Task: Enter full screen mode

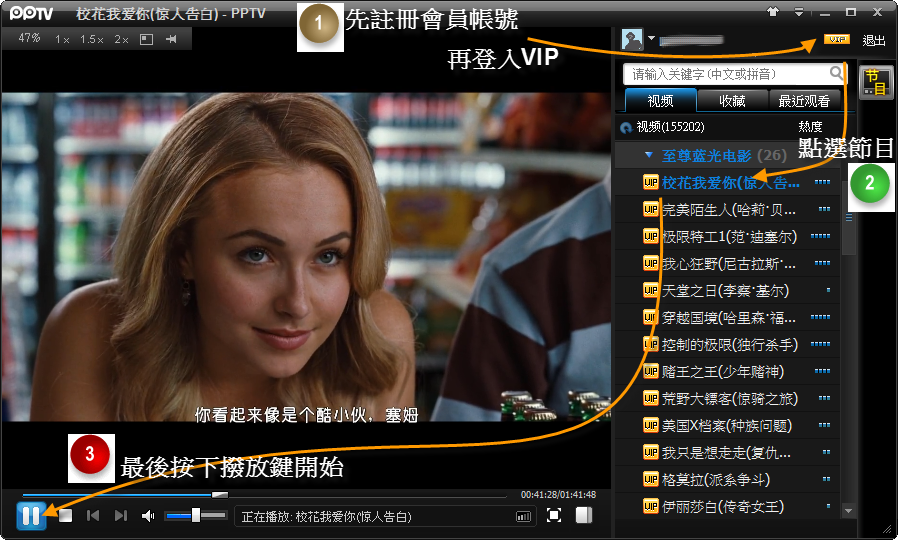Action: pos(553,515)
